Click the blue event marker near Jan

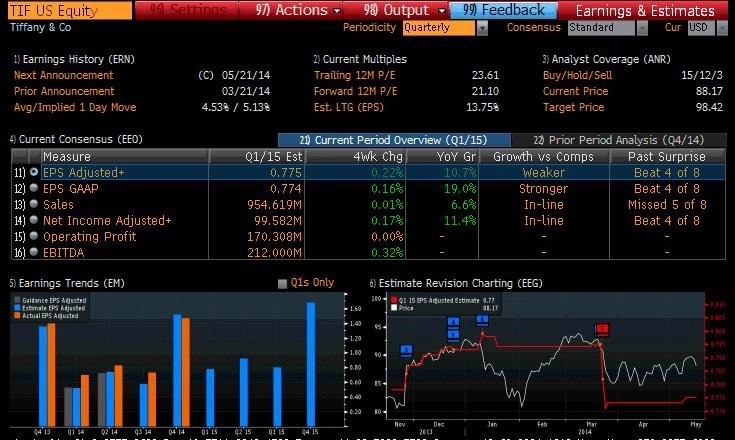click(482, 320)
